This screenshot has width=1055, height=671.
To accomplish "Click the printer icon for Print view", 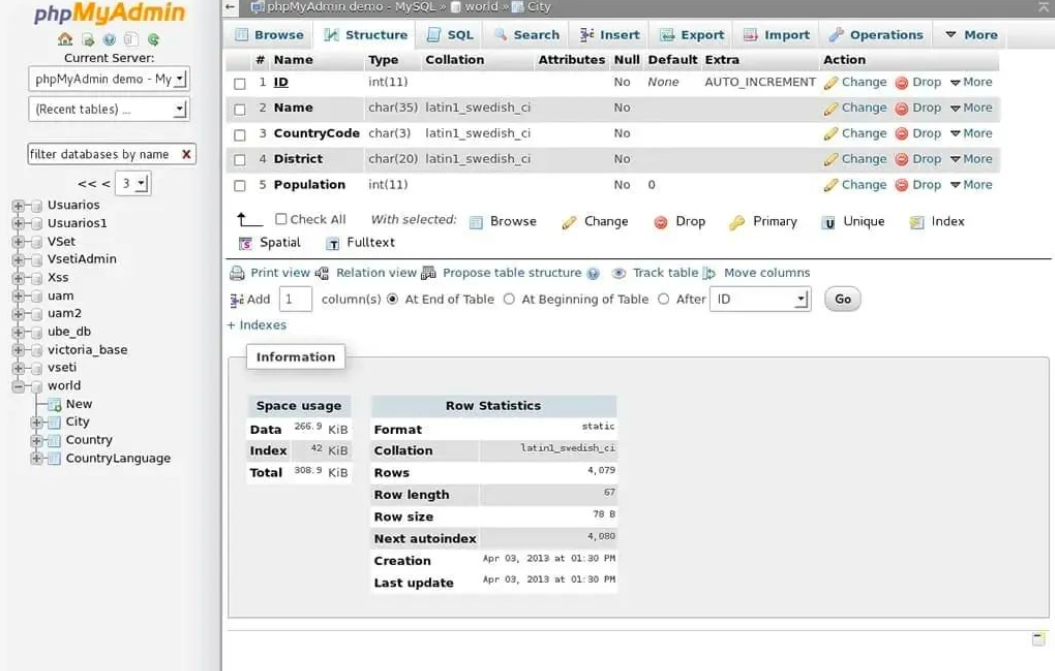I will 237,273.
